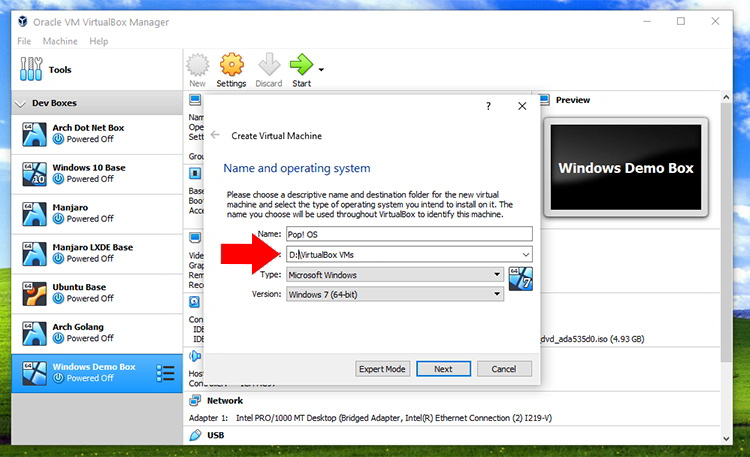This screenshot has width=750, height=457.
Task: Click the USB section icon
Action: [195, 435]
